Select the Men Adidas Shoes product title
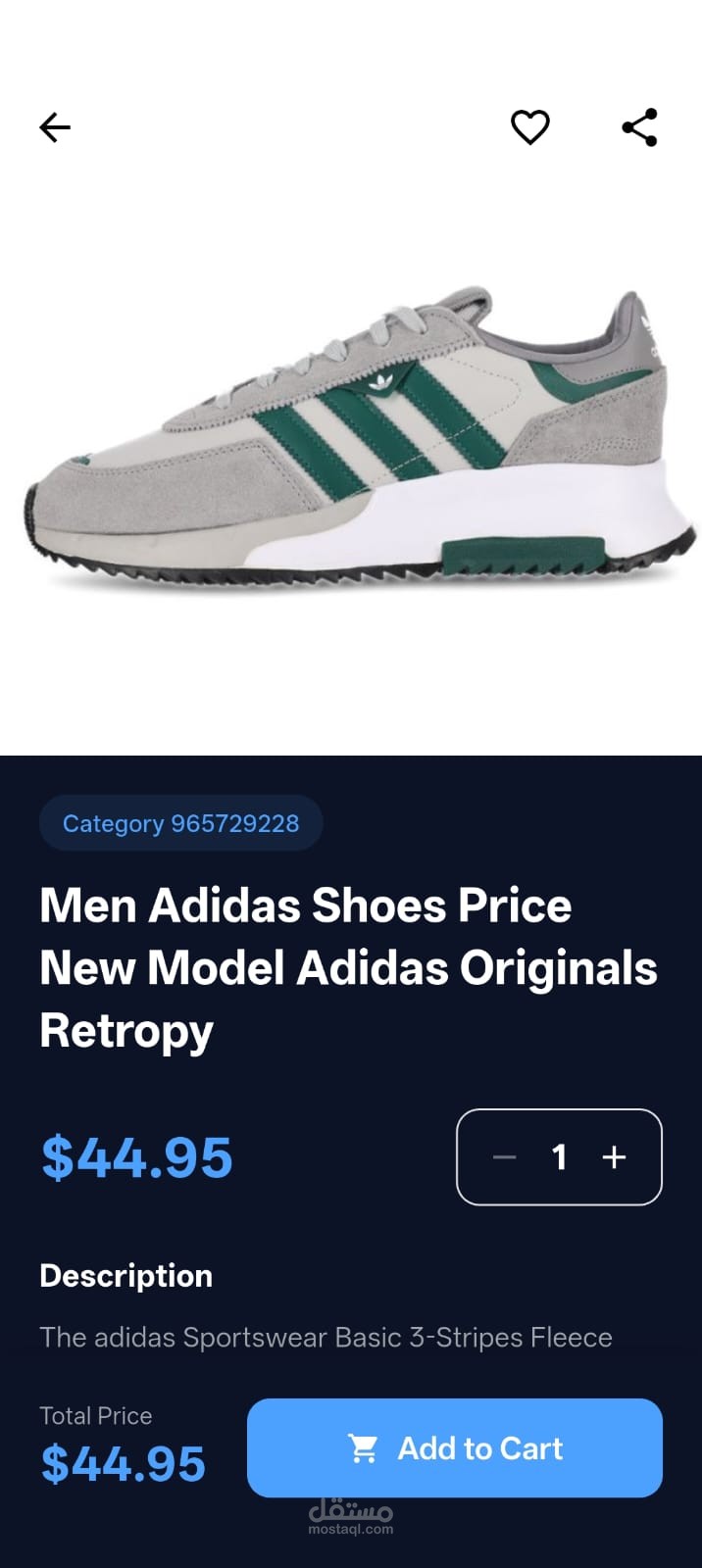702x1568 pixels. [348, 968]
